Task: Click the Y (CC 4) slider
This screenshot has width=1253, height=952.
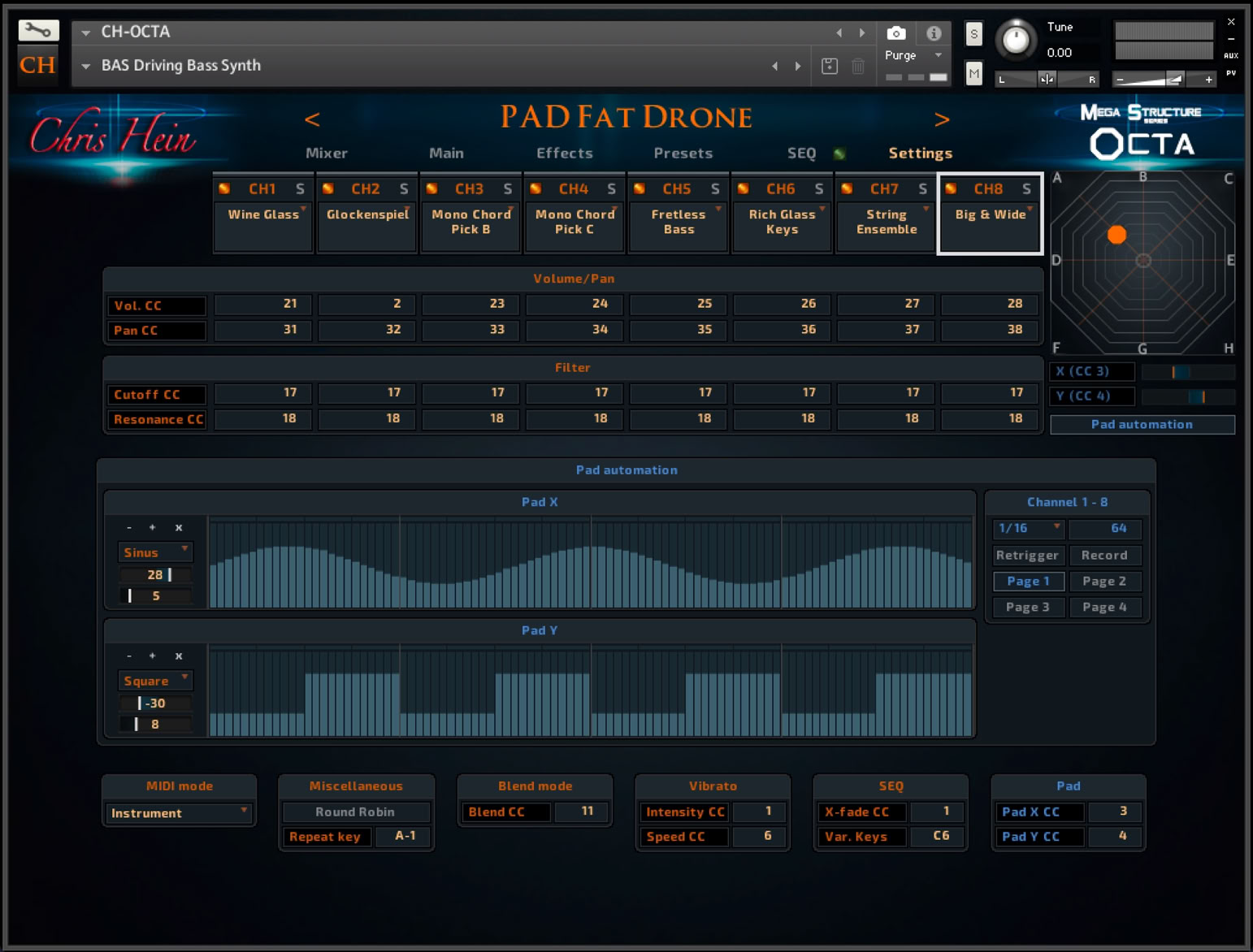Action: coord(1188,396)
